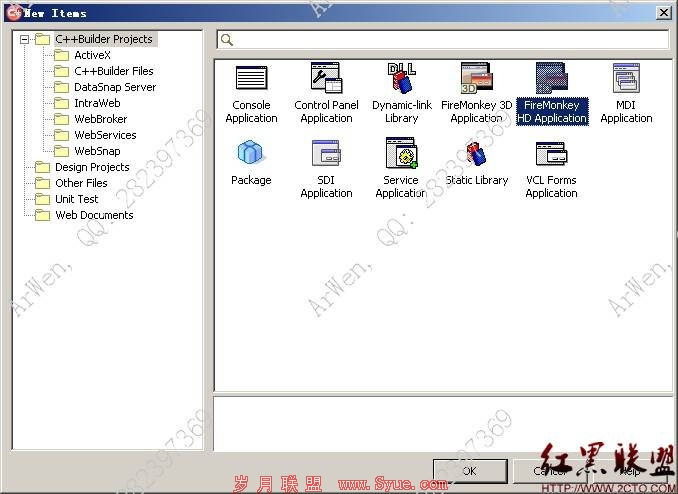Open the ActiveX category

[x=93, y=55]
